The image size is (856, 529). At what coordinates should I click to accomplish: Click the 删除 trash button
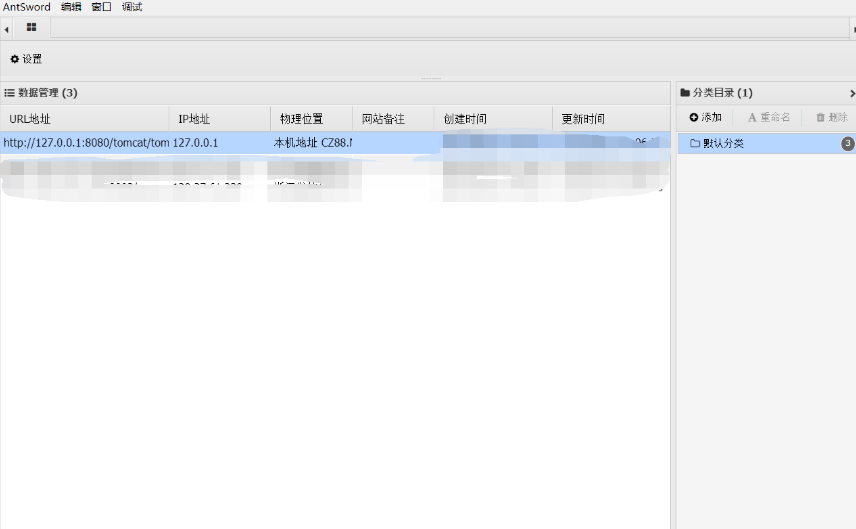[x=831, y=117]
